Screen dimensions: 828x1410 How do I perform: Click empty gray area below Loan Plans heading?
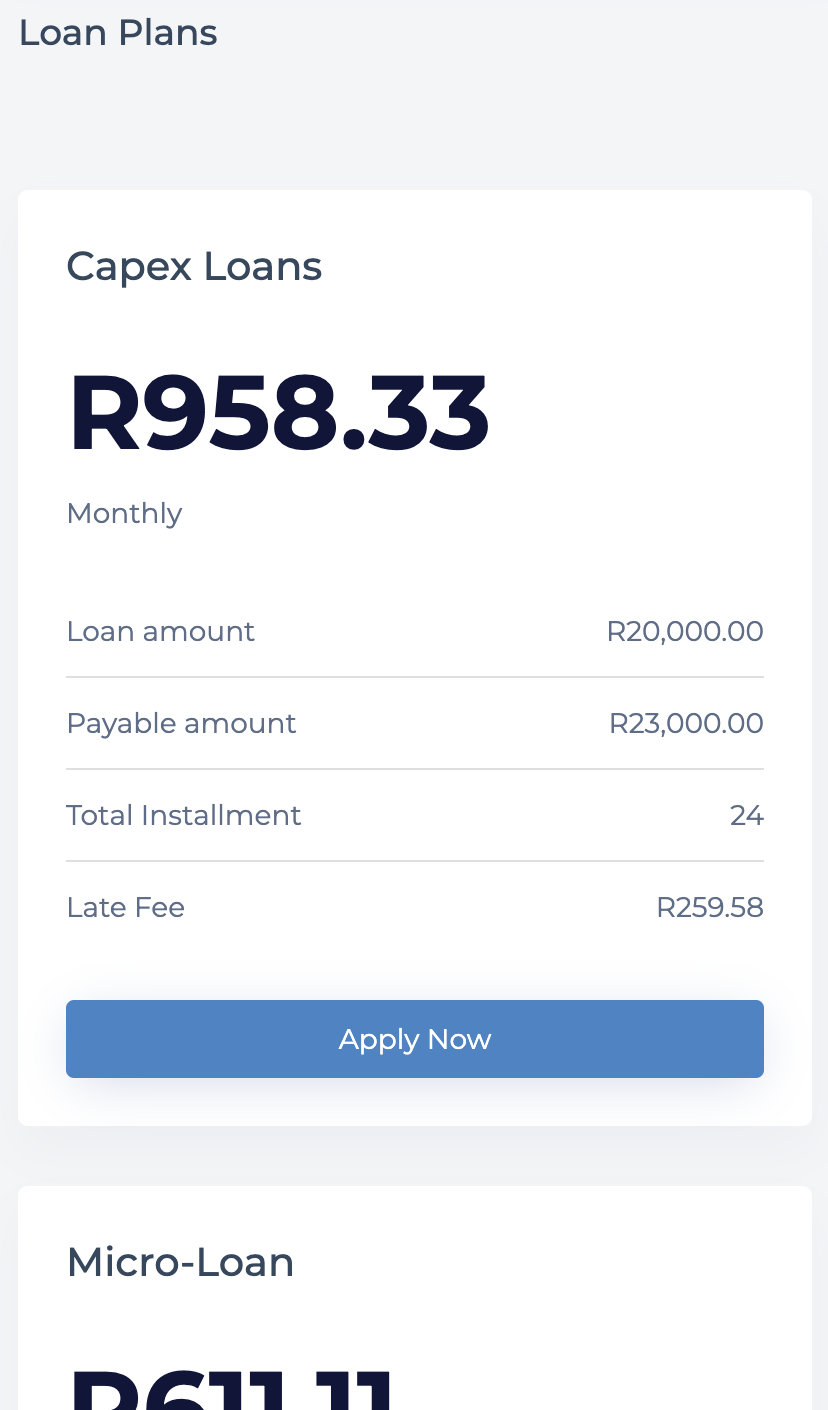click(414, 120)
